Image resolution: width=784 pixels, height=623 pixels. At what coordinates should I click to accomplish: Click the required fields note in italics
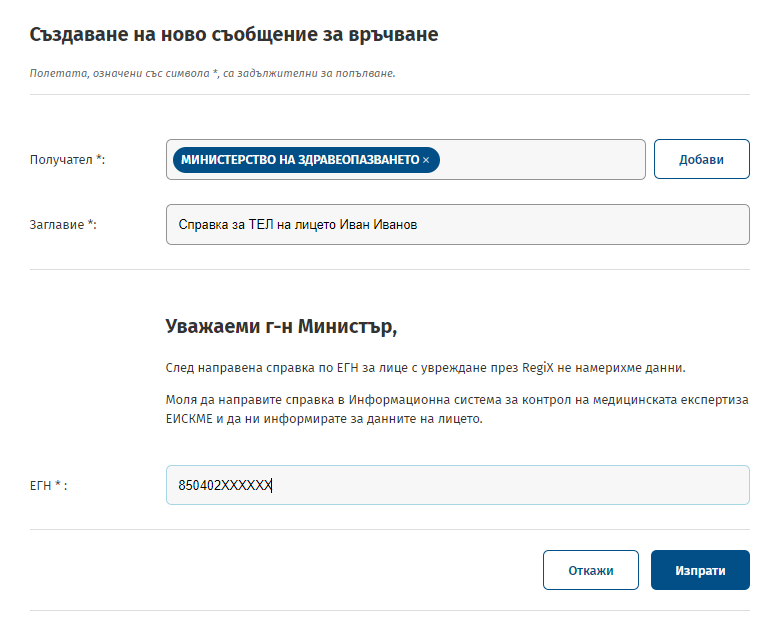click(x=212, y=73)
